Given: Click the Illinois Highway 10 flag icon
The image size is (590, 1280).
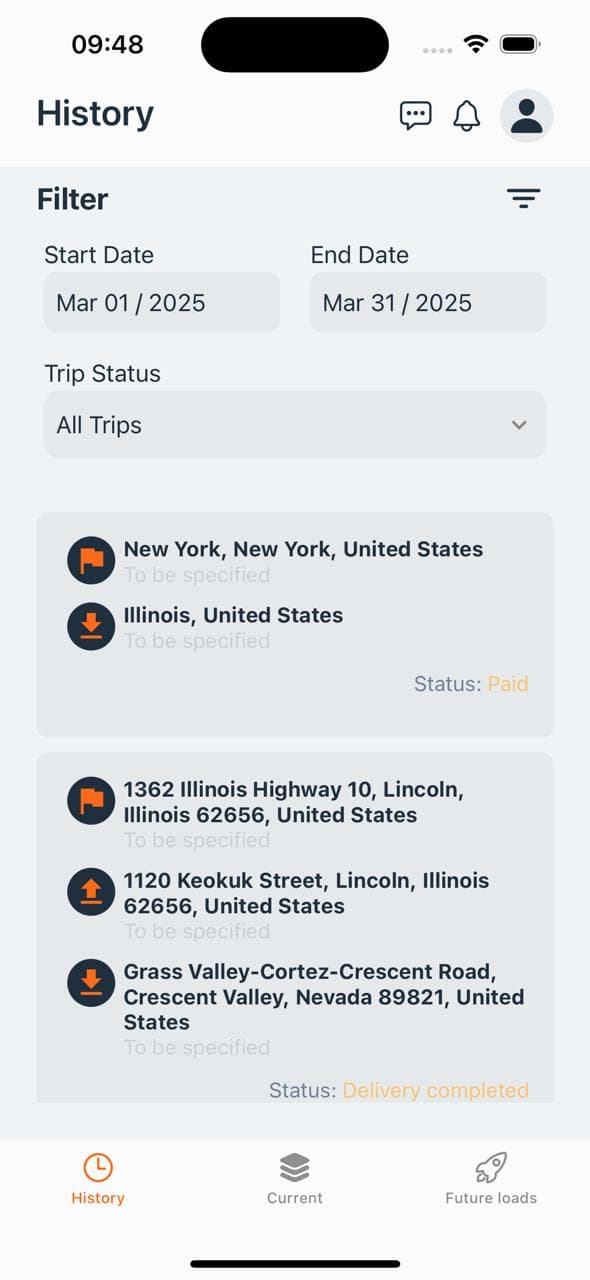Looking at the screenshot, I should 91,801.
